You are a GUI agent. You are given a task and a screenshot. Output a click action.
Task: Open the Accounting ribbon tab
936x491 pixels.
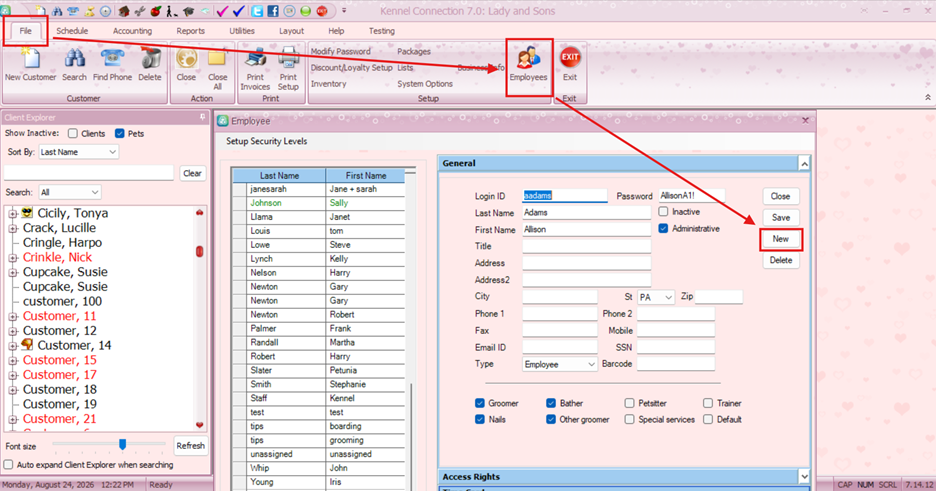pyautogui.click(x=133, y=31)
